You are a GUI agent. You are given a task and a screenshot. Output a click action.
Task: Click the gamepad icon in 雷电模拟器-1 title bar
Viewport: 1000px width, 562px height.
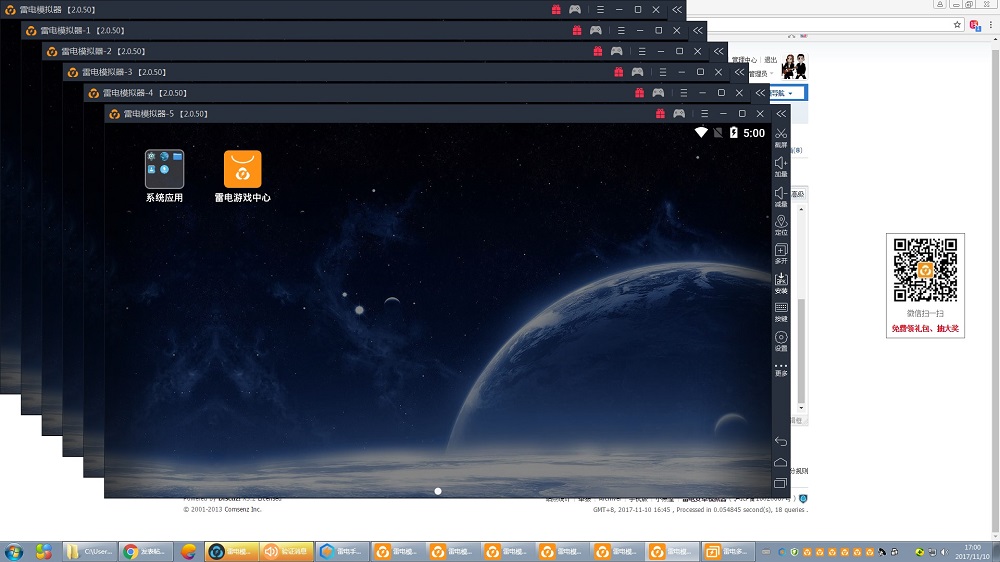(596, 30)
